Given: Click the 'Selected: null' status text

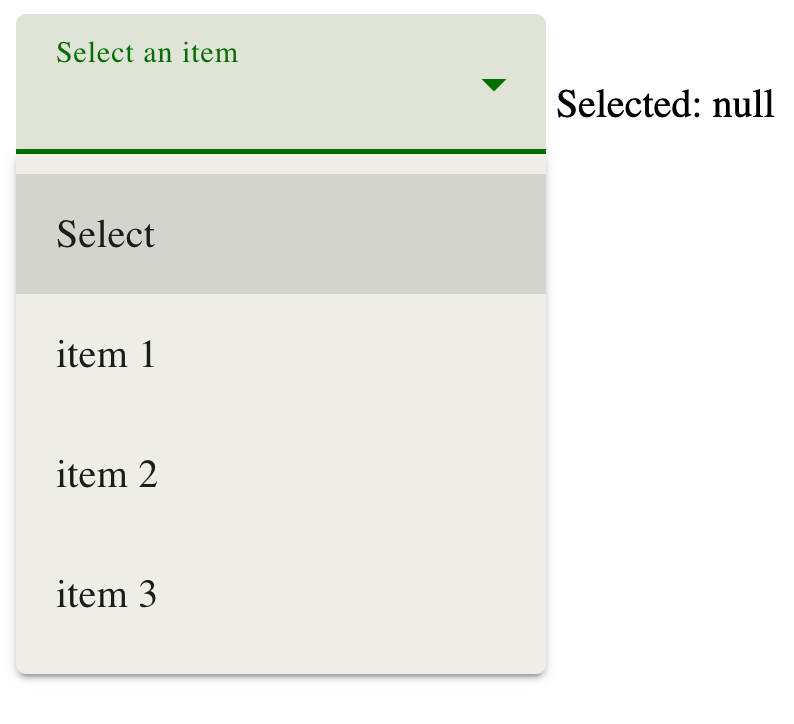Looking at the screenshot, I should click(x=665, y=104).
